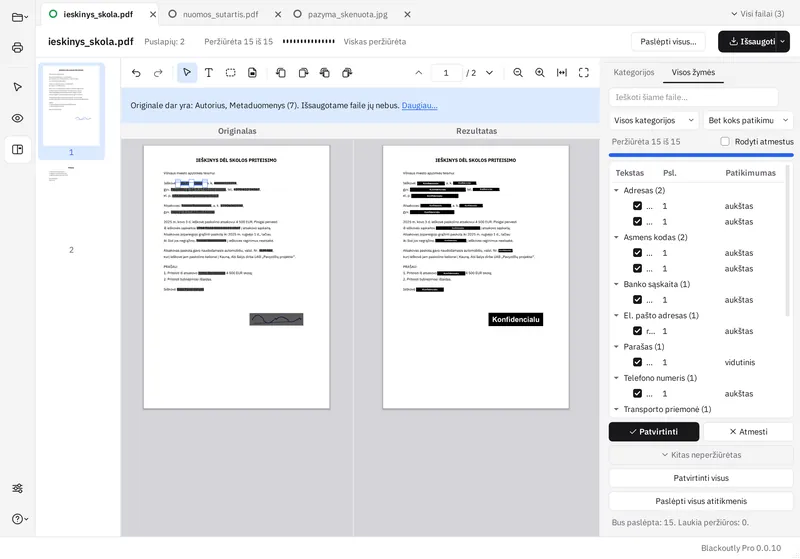Enter fullscreen view
Viewport: 800px width, 559px height.
pos(584,73)
